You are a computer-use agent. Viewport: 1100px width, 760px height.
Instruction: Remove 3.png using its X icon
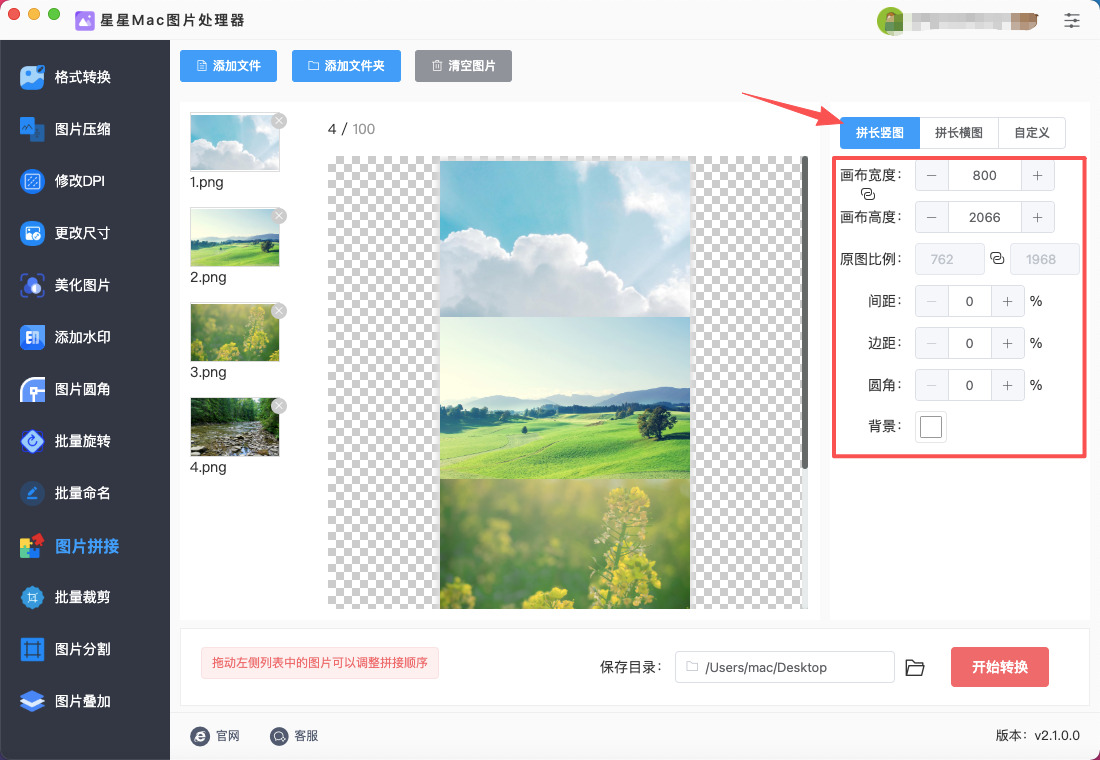click(x=279, y=310)
